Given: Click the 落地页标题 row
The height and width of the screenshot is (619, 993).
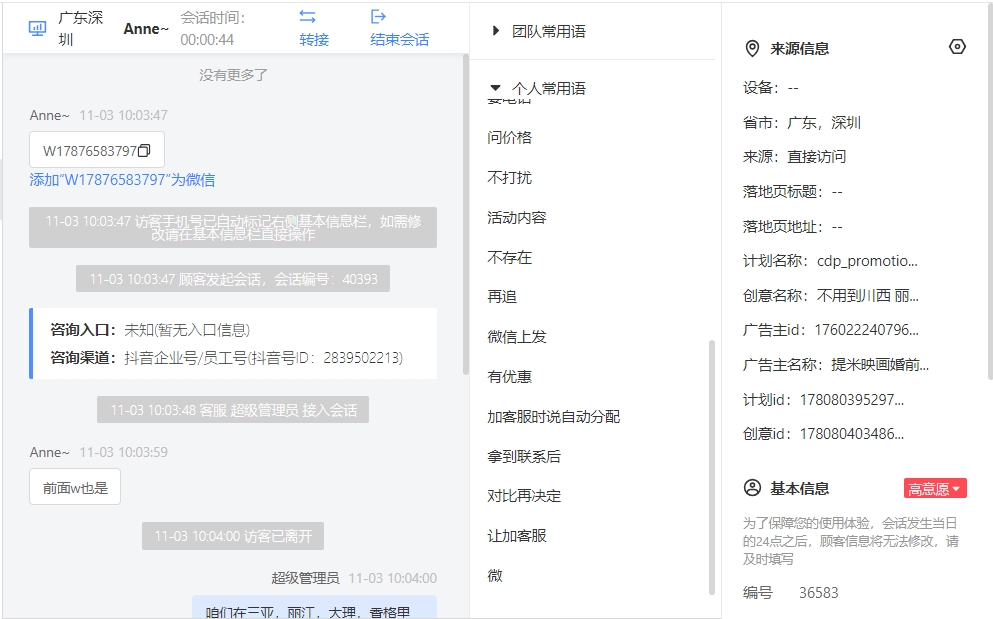Looking at the screenshot, I should coord(793,192).
